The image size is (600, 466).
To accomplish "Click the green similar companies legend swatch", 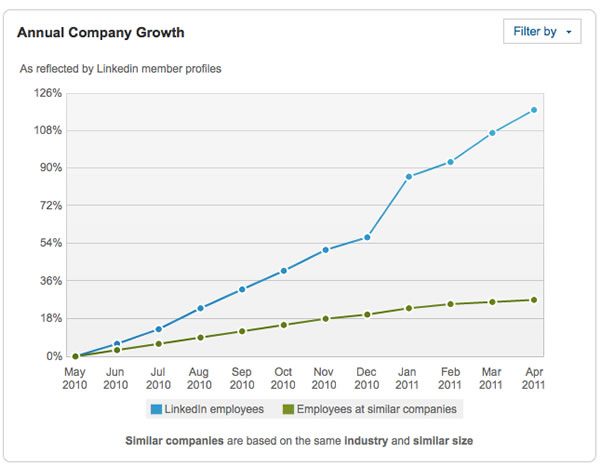I will (x=287, y=409).
